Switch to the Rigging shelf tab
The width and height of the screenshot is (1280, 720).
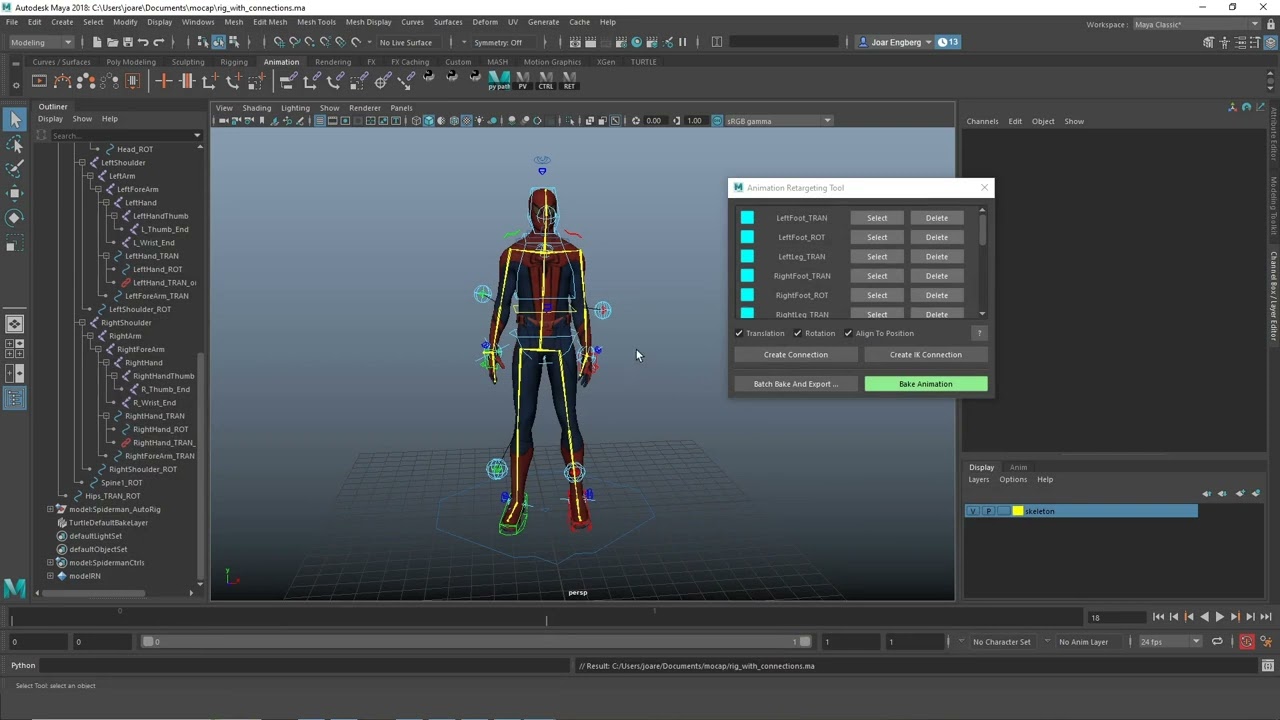pyautogui.click(x=234, y=62)
